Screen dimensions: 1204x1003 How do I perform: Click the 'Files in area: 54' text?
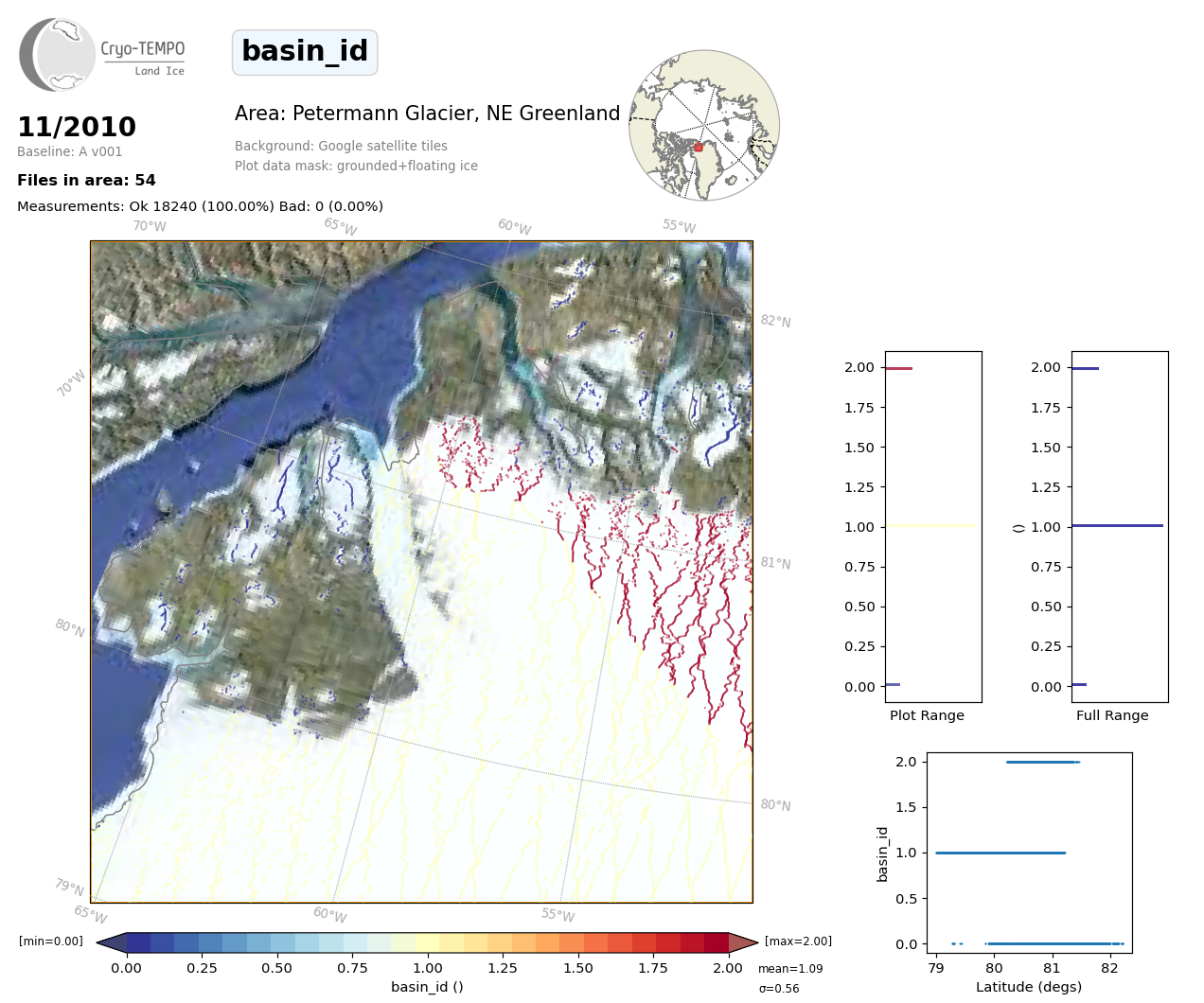click(86, 180)
